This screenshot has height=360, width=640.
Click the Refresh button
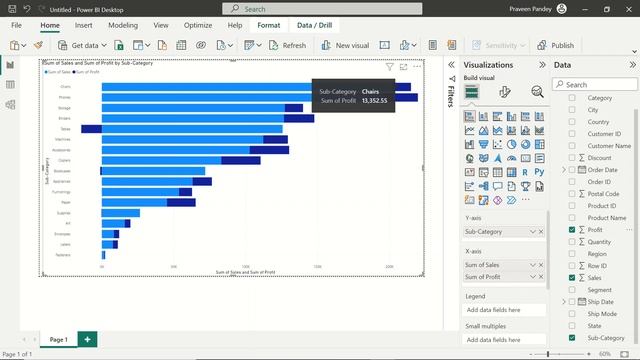[287, 45]
